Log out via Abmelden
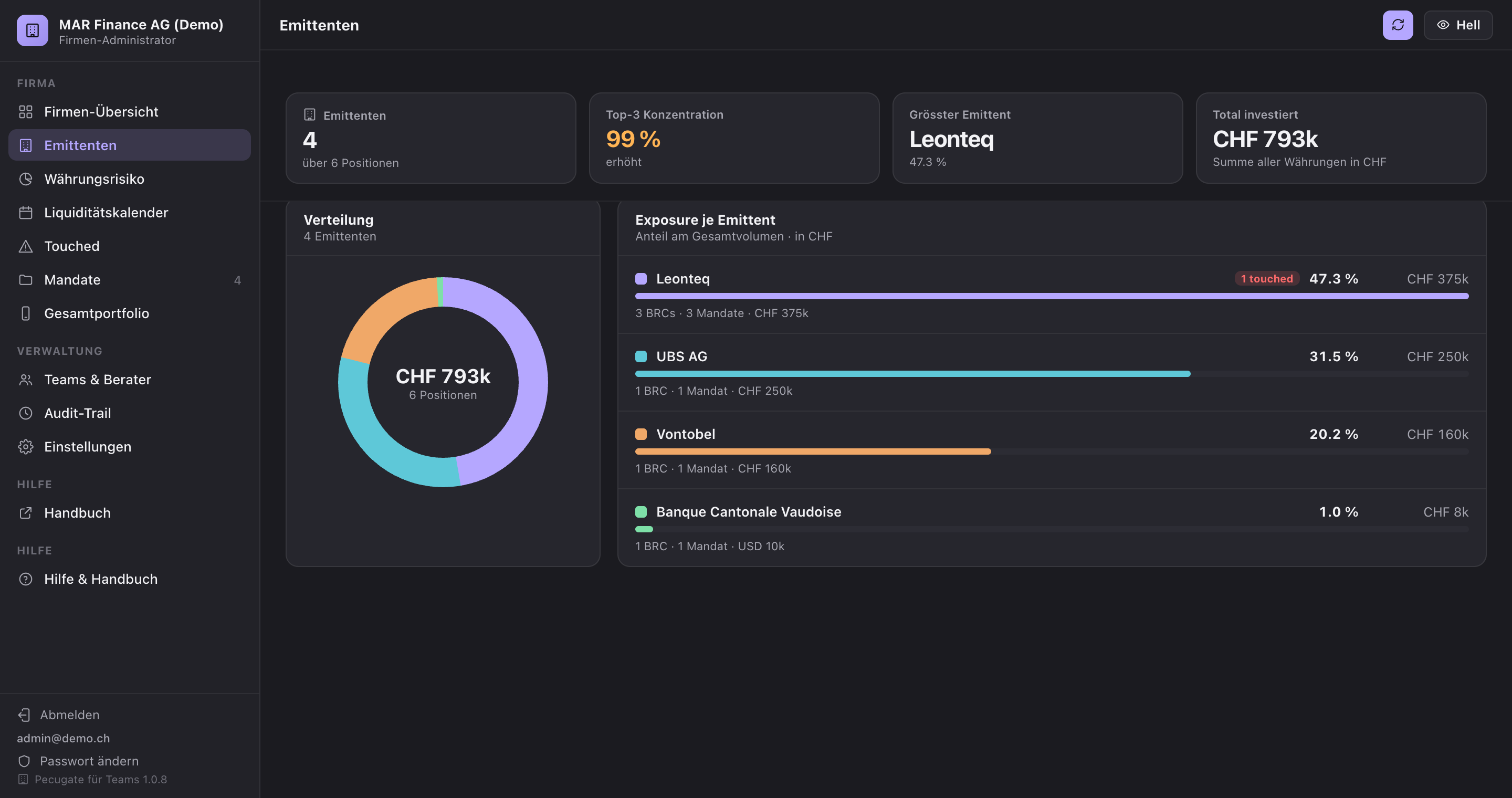Screen dimensions: 1512x798 (59, 715)
